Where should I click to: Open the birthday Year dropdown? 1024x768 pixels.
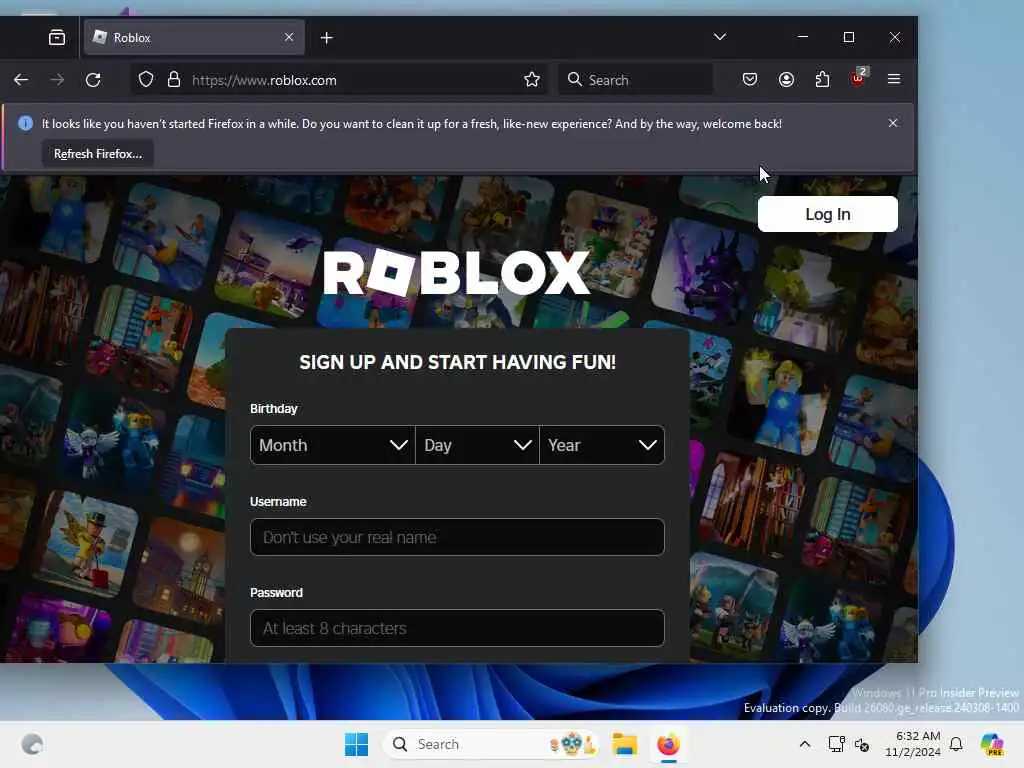coord(602,445)
